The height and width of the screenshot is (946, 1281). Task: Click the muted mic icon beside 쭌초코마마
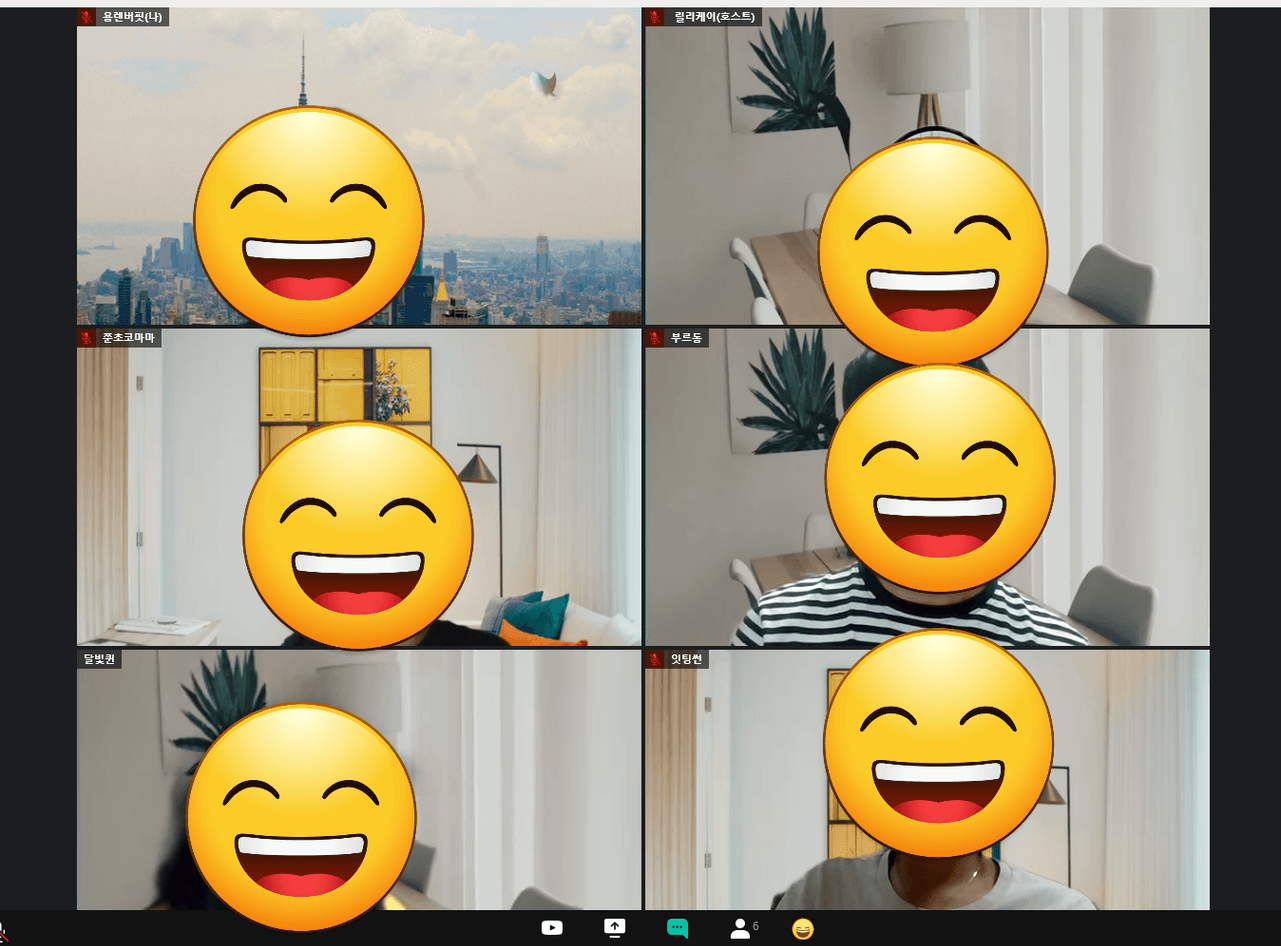click(x=87, y=338)
